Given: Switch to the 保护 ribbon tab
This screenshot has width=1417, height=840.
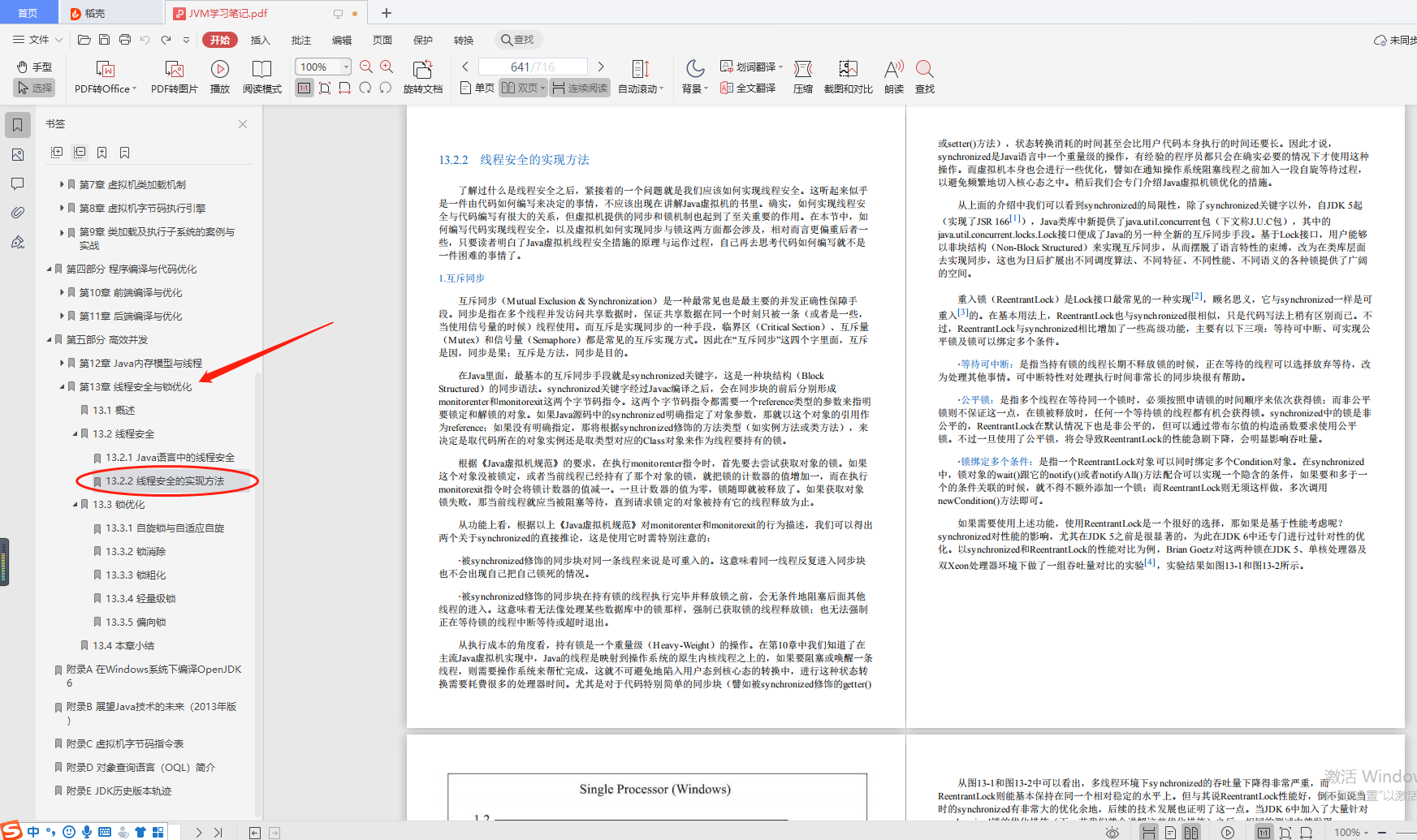Looking at the screenshot, I should pos(423,40).
